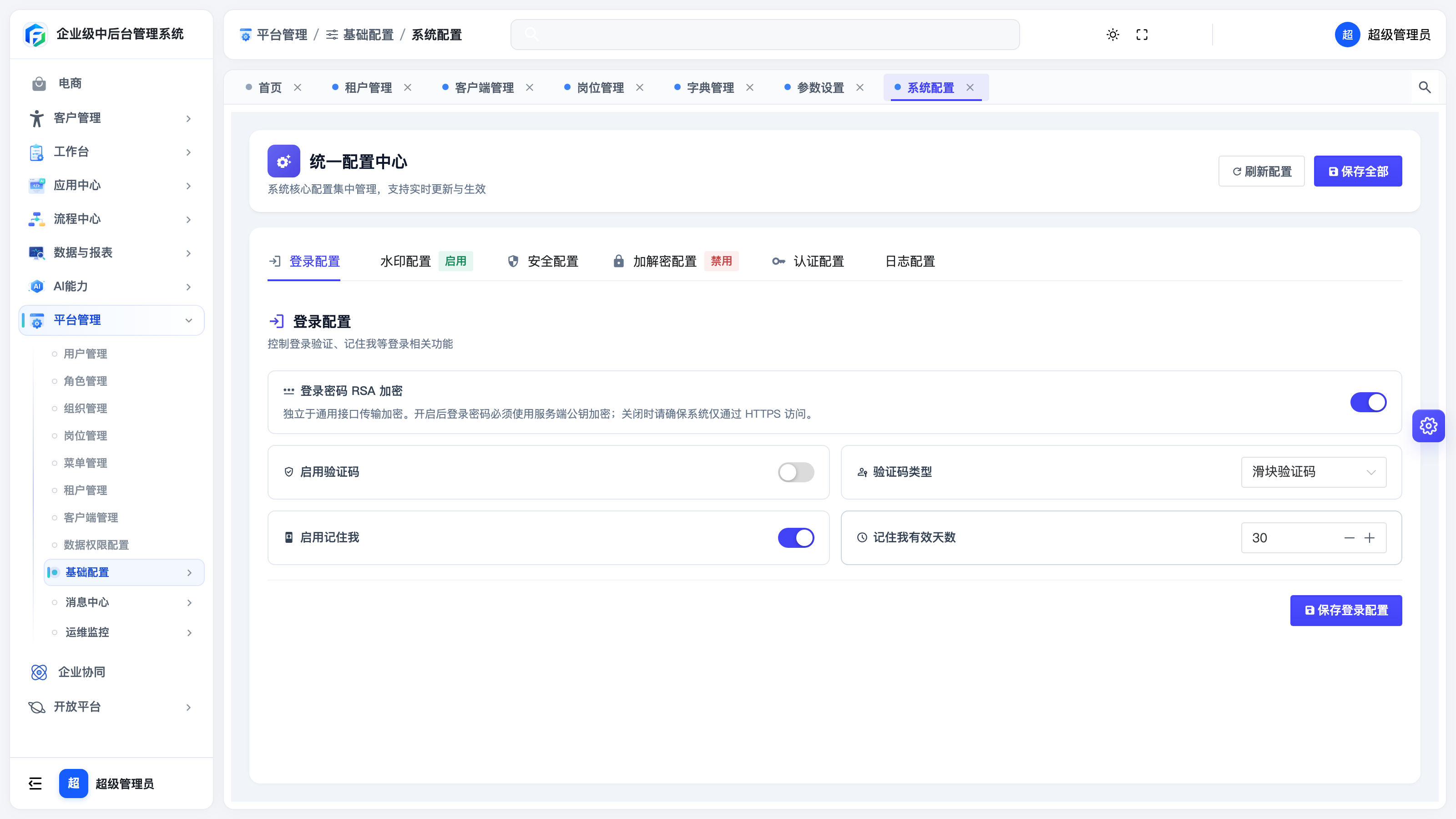Expand the 数据与报表 menu chevron

click(189, 253)
